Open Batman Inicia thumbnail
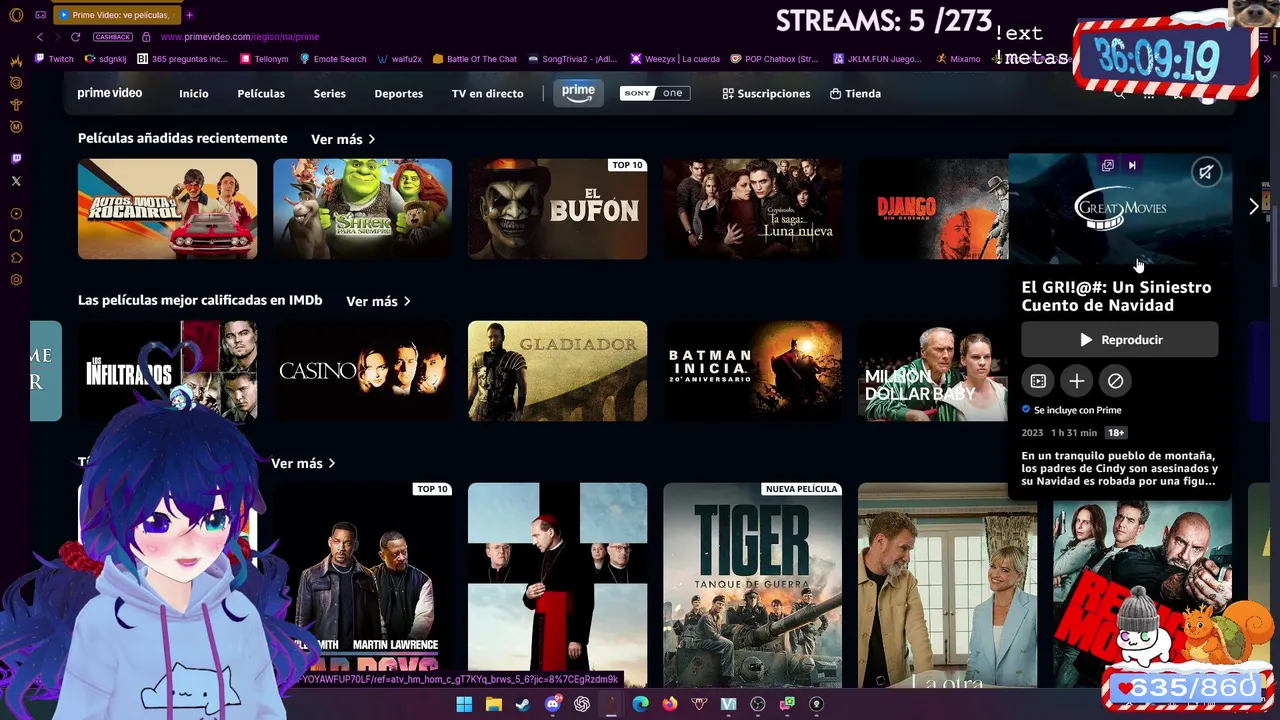Screen dimensions: 1280x720 [752, 371]
